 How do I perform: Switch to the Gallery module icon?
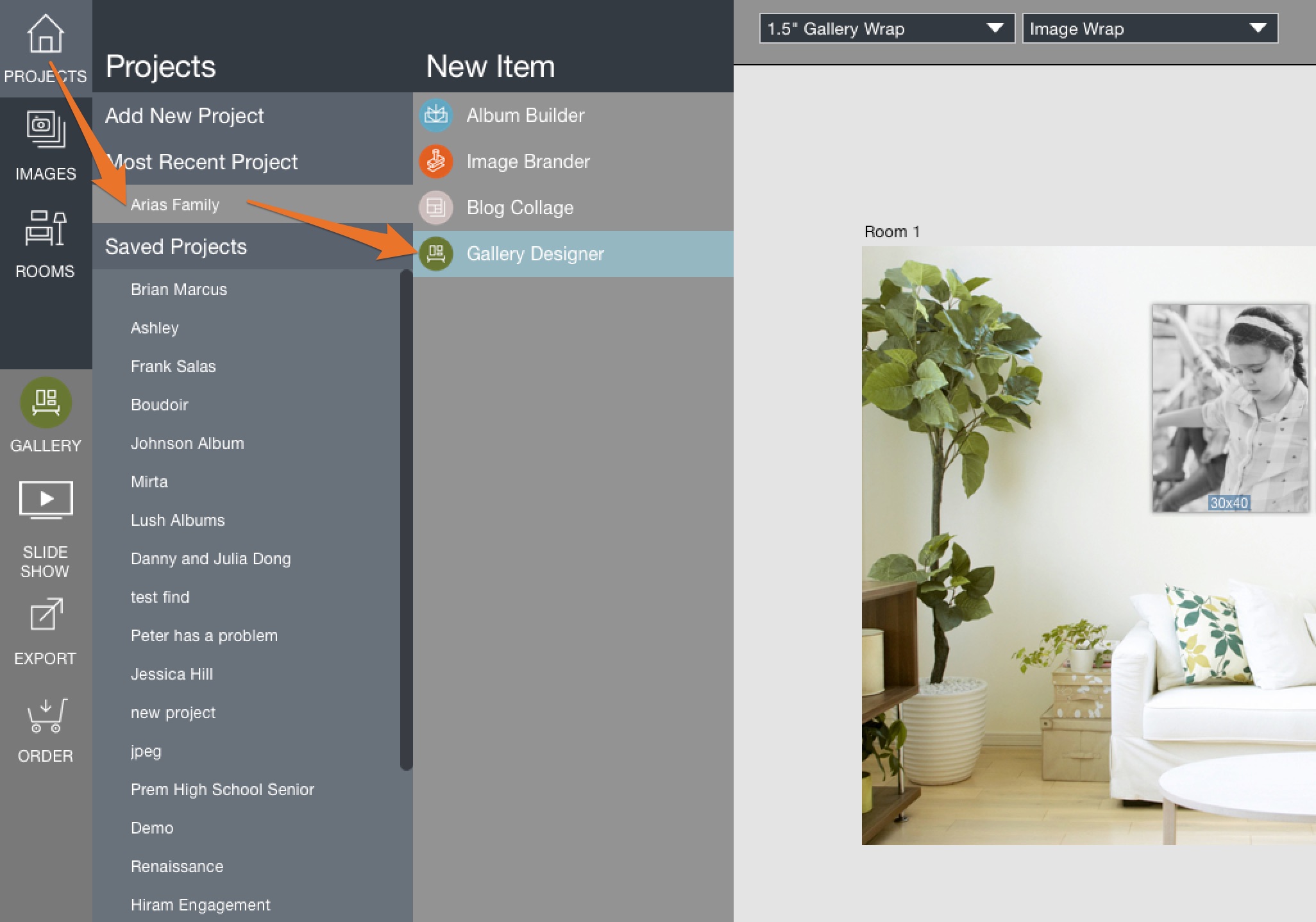46,403
